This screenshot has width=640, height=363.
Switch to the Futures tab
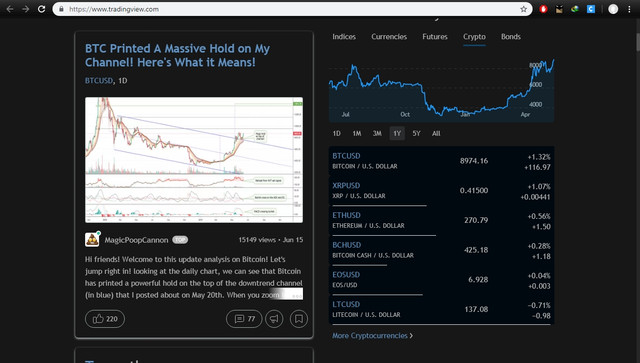[435, 37]
